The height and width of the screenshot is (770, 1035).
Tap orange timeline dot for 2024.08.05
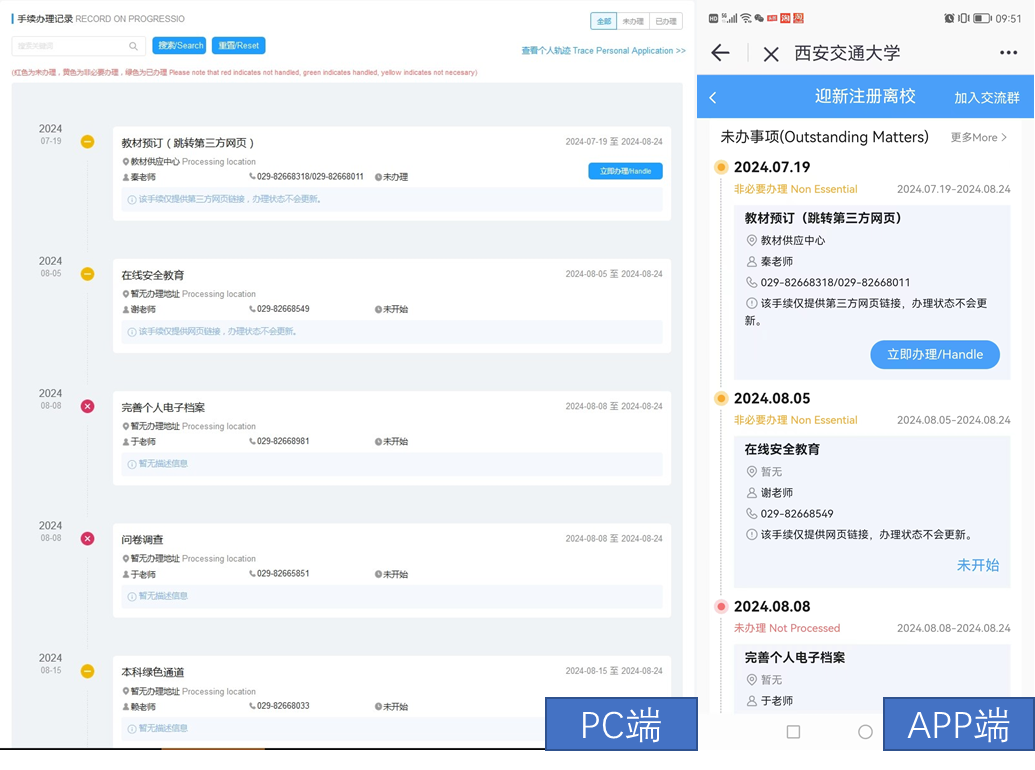pyautogui.click(x=721, y=398)
